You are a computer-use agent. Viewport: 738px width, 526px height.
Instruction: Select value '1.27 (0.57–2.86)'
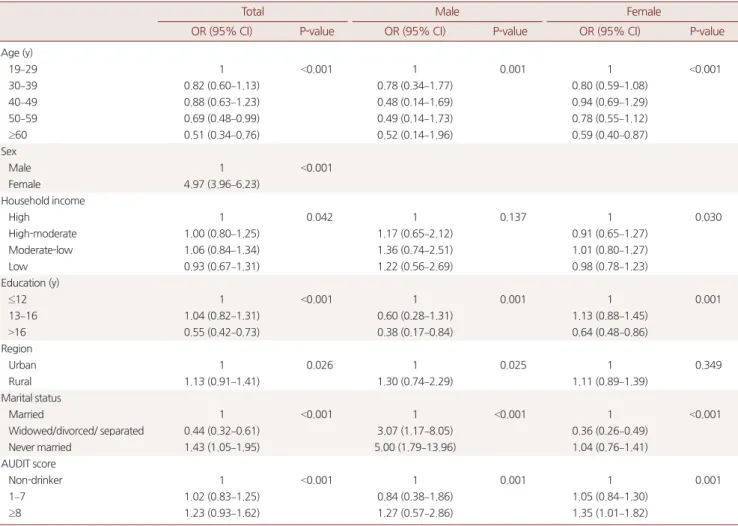tap(415, 513)
